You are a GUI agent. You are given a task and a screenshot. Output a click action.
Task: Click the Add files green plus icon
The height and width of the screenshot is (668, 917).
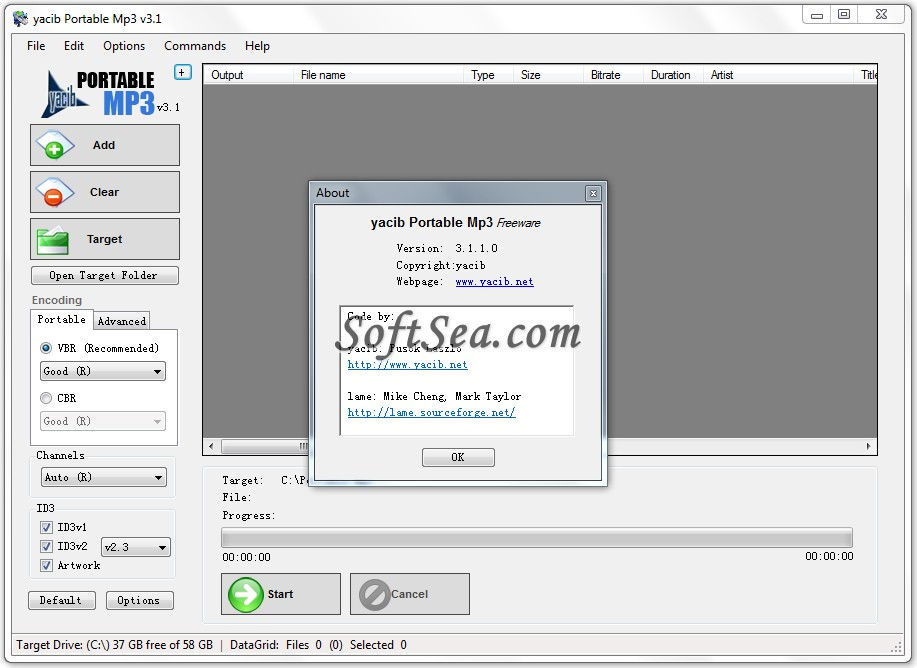(x=54, y=144)
